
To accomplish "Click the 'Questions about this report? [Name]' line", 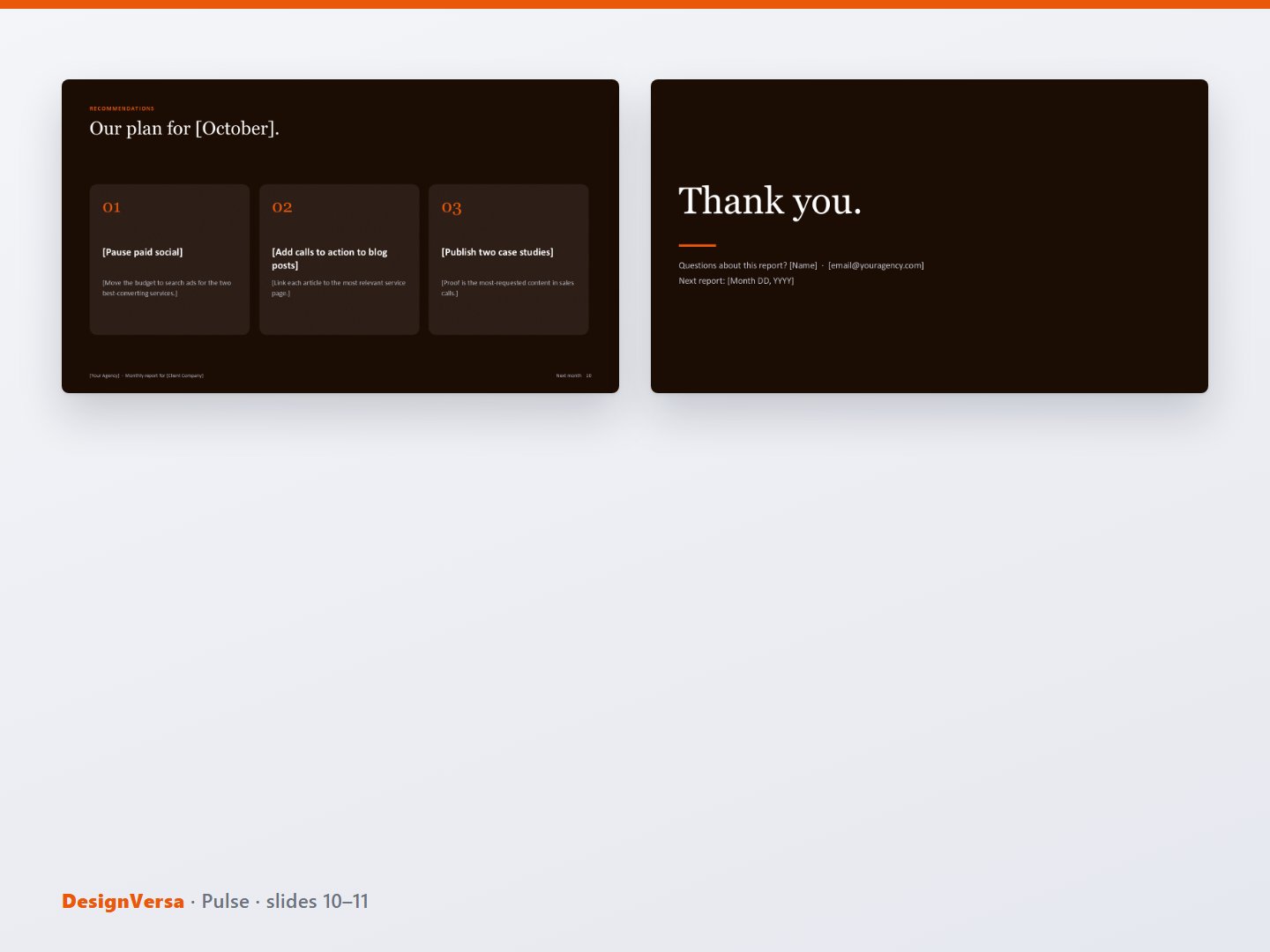I will point(748,265).
